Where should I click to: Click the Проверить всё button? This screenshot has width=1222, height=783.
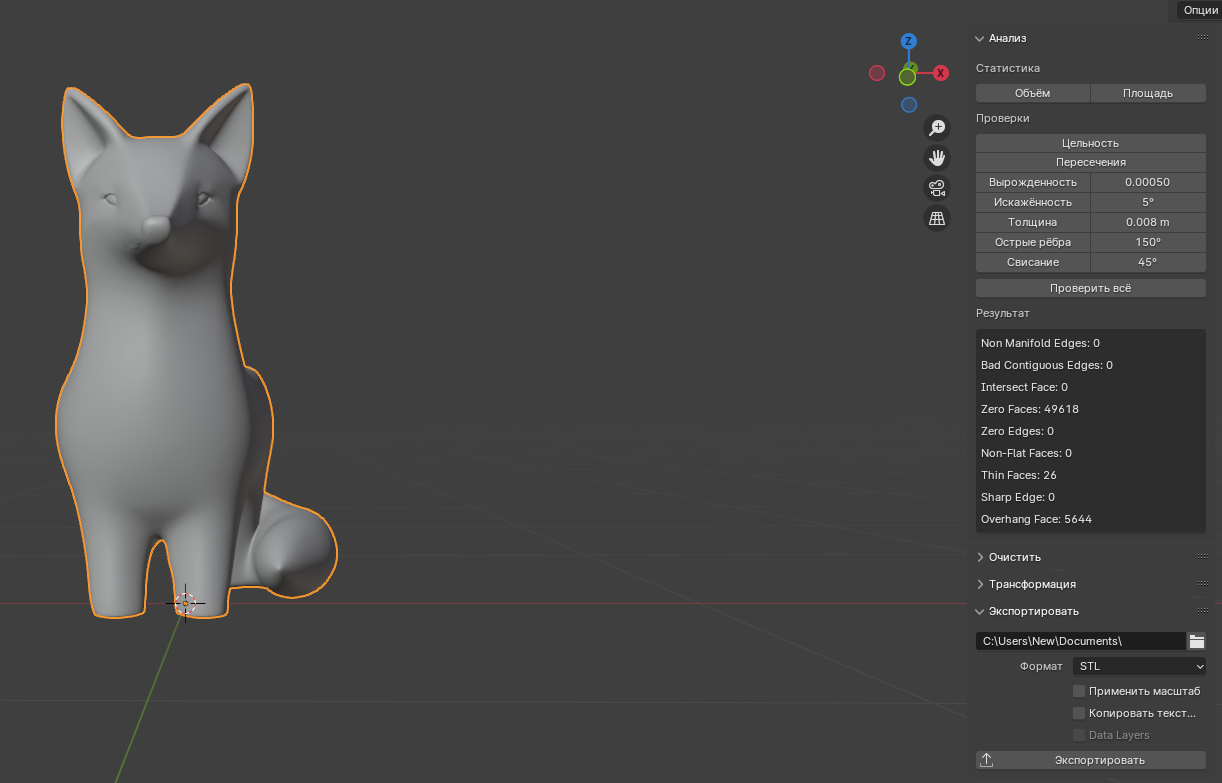tap(1090, 288)
